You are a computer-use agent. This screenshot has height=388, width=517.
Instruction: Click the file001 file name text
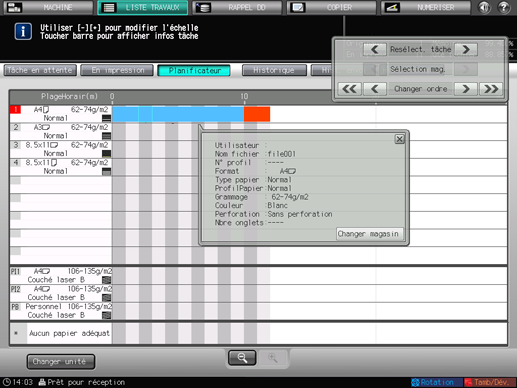(x=282, y=154)
